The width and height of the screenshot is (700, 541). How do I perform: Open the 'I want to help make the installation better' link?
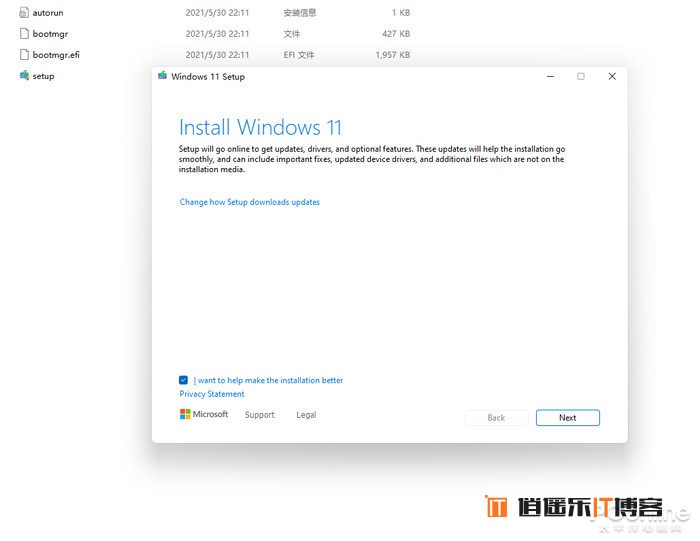(x=268, y=380)
